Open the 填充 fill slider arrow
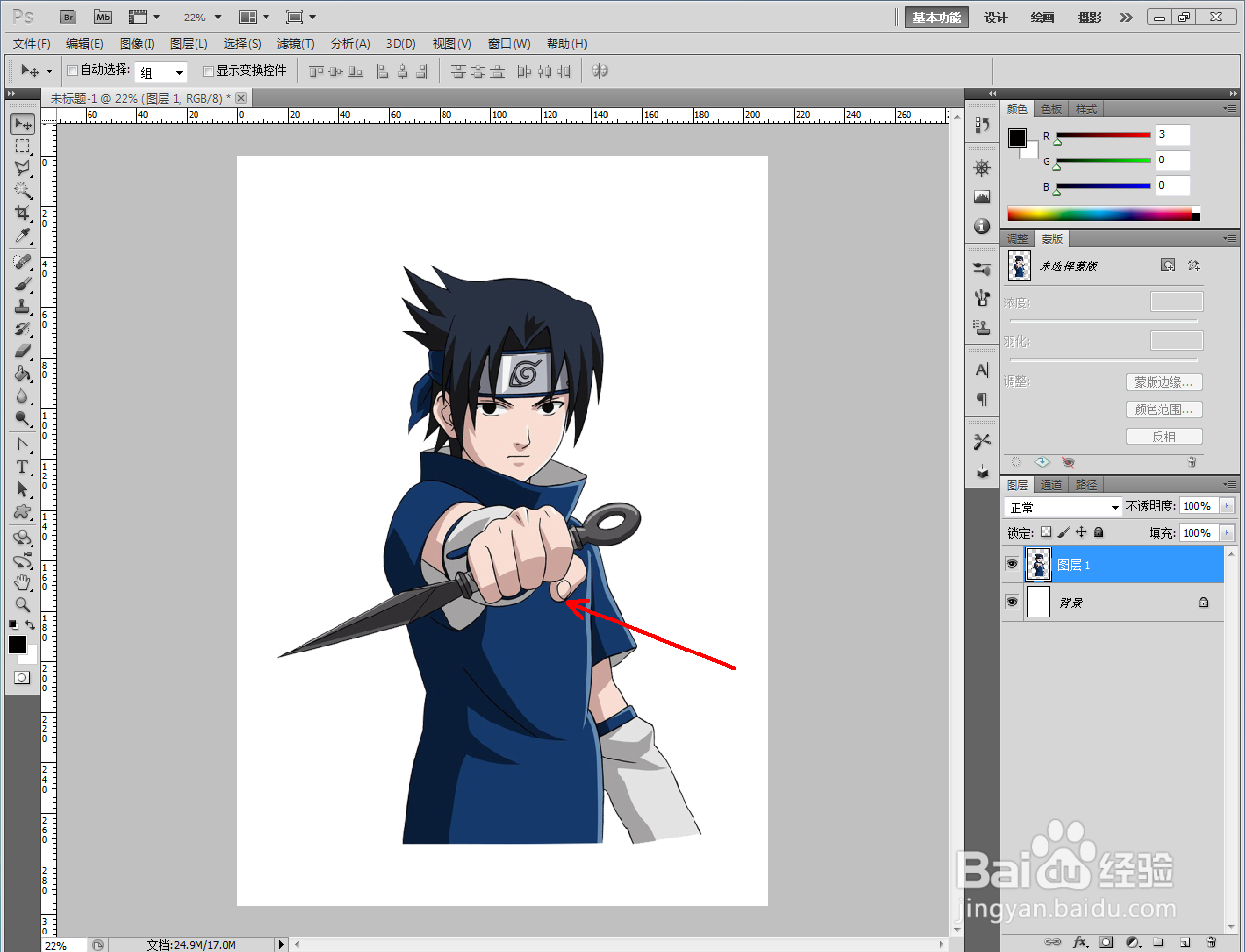 1227,532
